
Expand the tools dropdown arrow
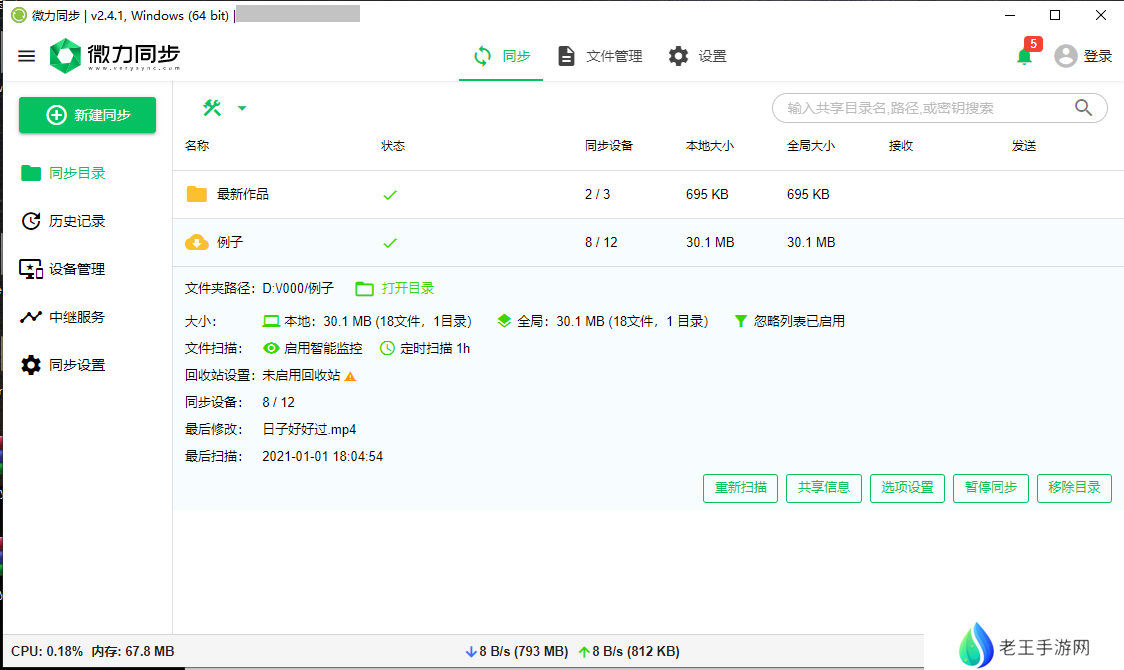coord(242,108)
